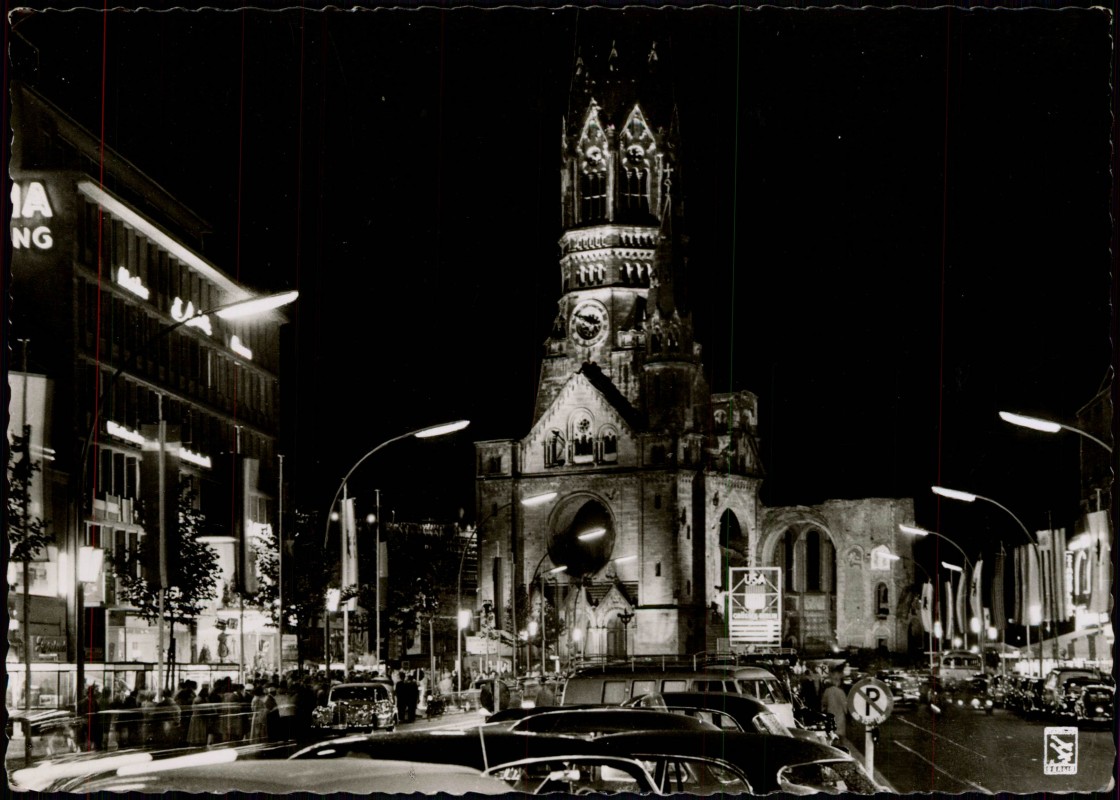Click the publisher logo stamp in corner
The width and height of the screenshot is (1120, 800).
1061,750
